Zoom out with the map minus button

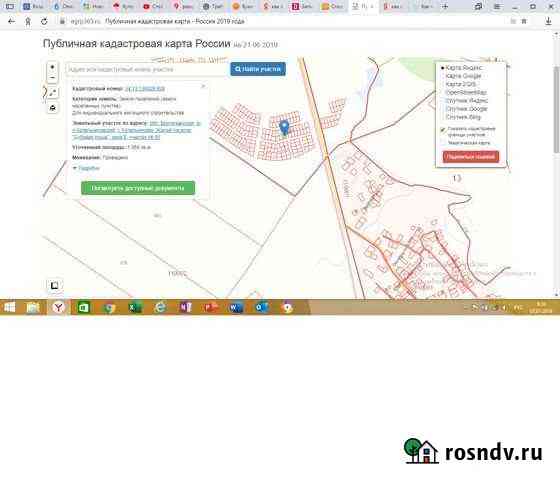(52, 78)
